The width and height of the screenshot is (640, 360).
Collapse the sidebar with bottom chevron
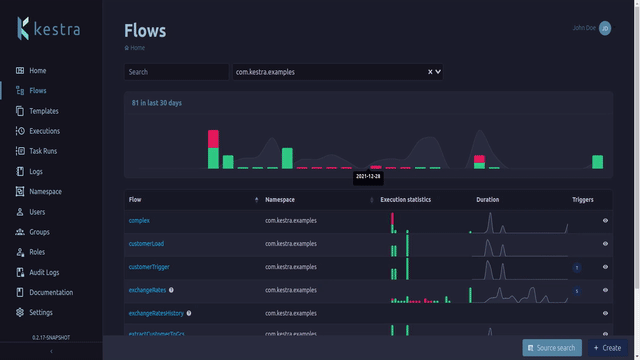tap(51, 351)
